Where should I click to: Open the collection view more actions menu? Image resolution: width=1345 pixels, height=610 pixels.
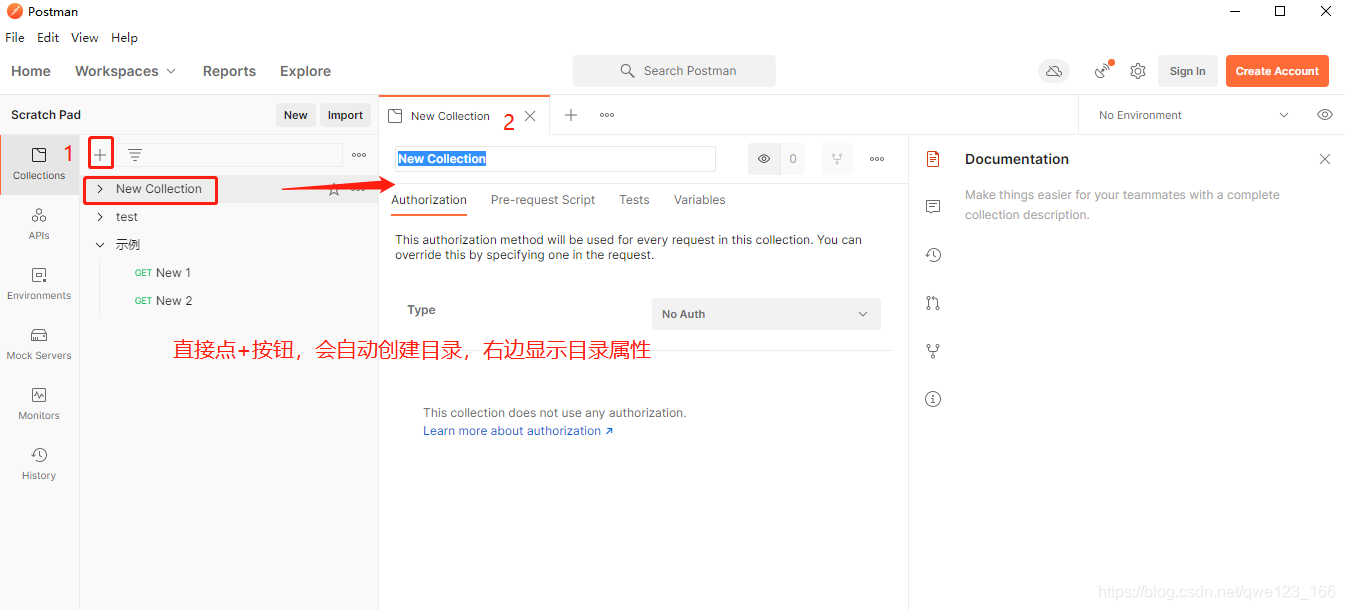[877, 159]
